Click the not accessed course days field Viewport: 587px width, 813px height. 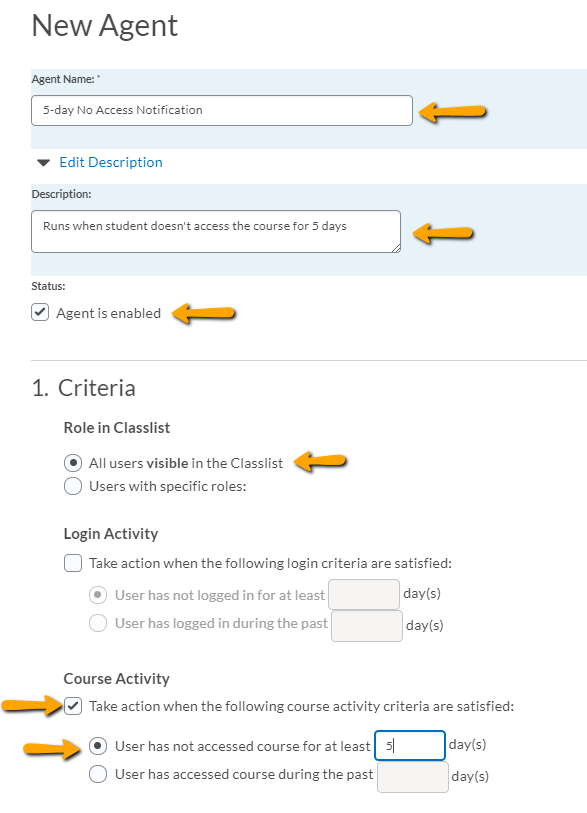410,746
